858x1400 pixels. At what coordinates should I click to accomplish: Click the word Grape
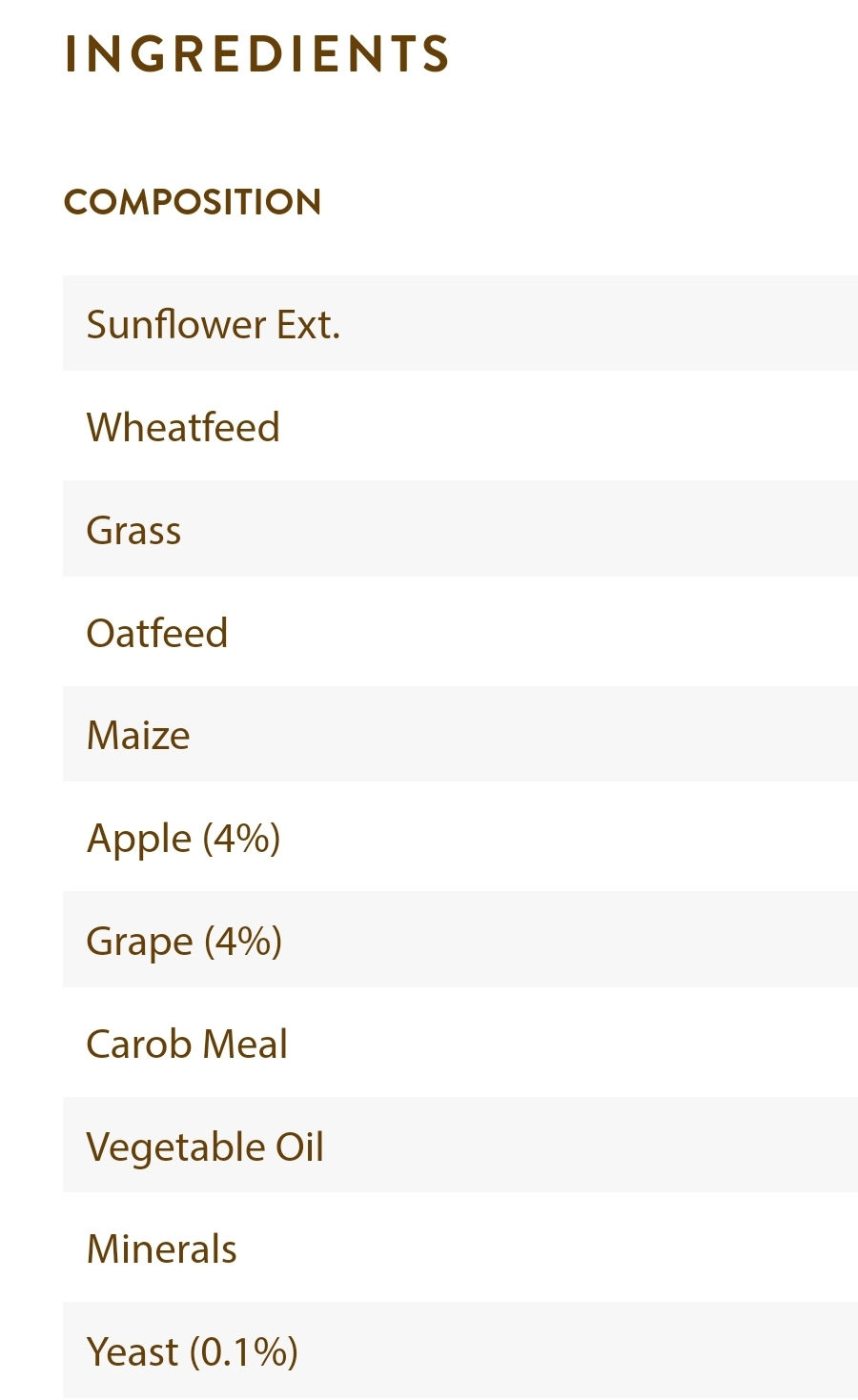pyautogui.click(x=139, y=943)
